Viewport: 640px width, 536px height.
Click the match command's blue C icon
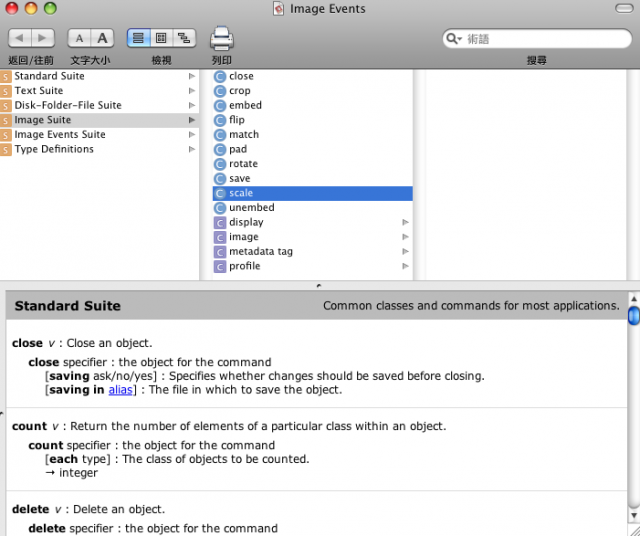coord(220,135)
